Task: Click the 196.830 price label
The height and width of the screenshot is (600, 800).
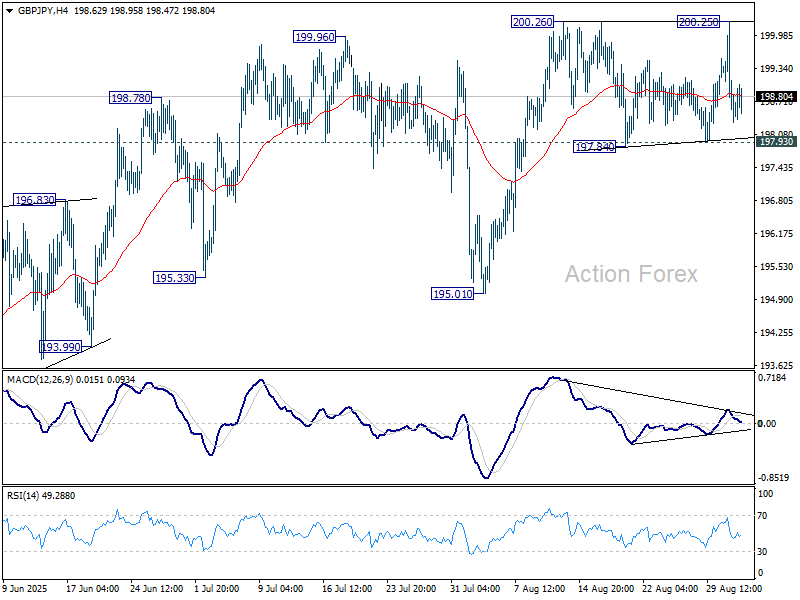Action: point(34,200)
